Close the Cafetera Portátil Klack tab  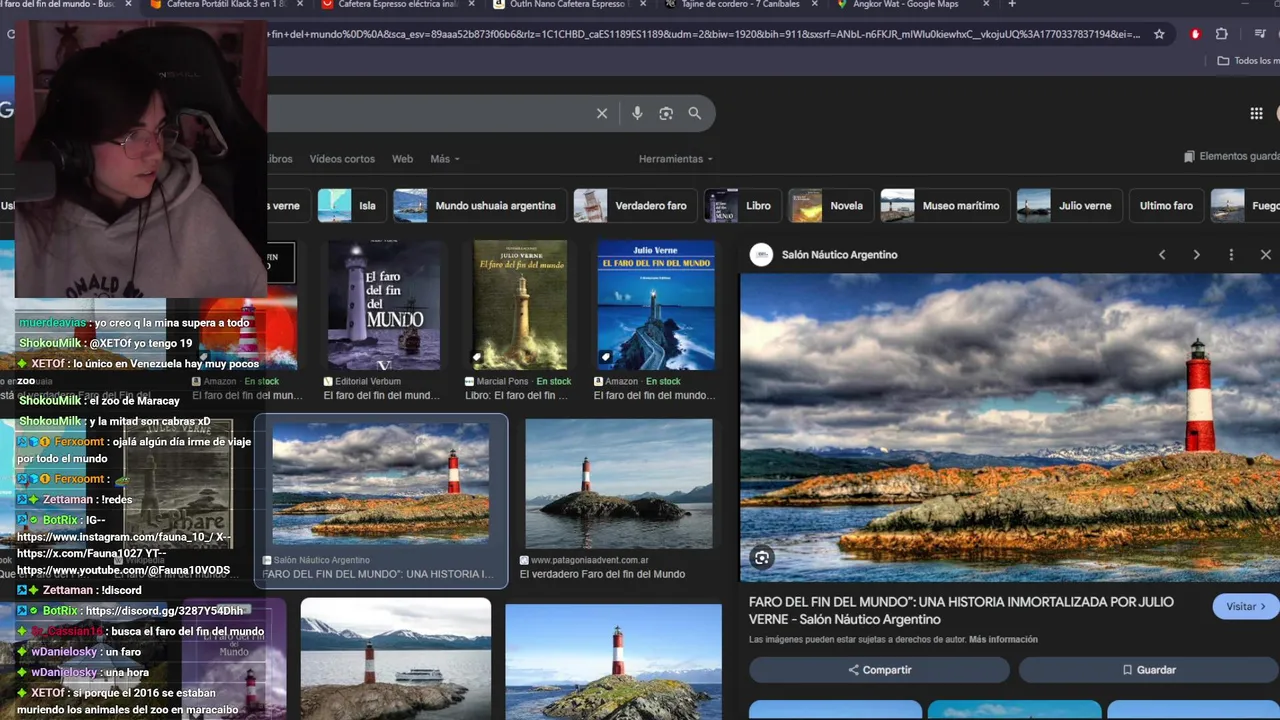click(x=298, y=5)
